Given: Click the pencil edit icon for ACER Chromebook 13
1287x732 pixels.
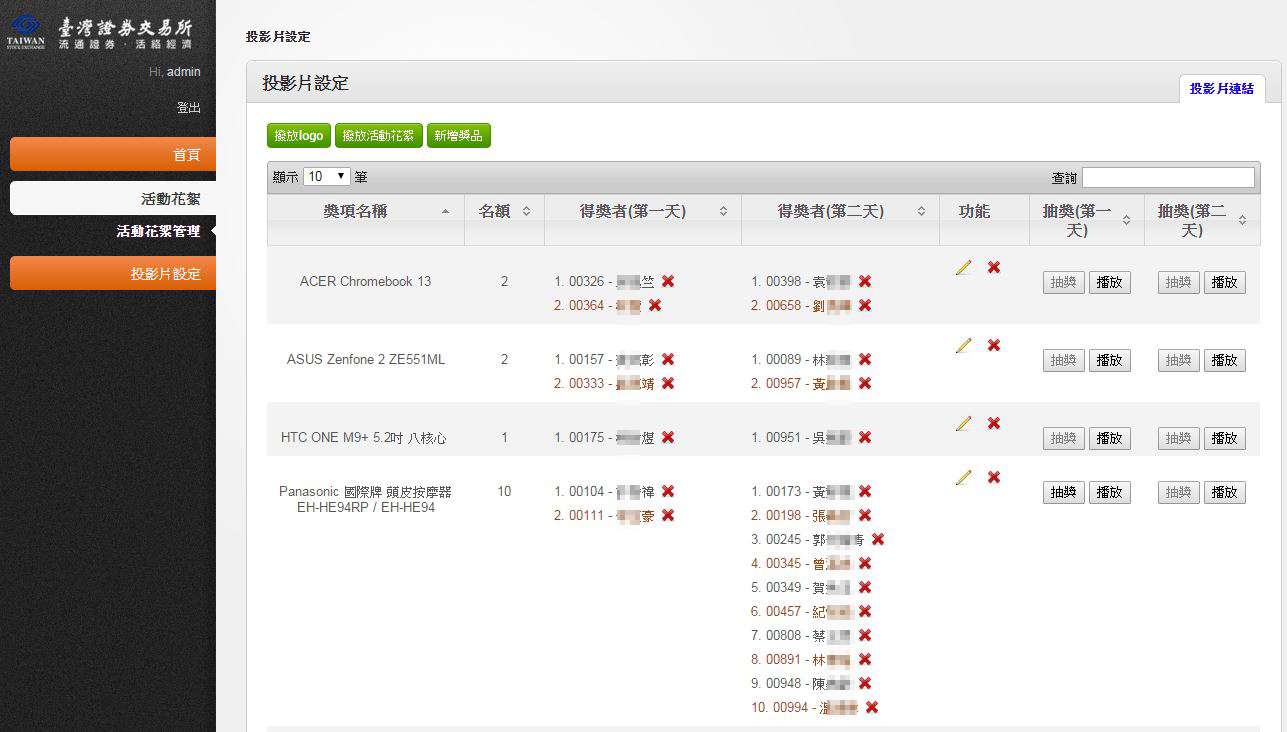Looking at the screenshot, I should coord(963,267).
